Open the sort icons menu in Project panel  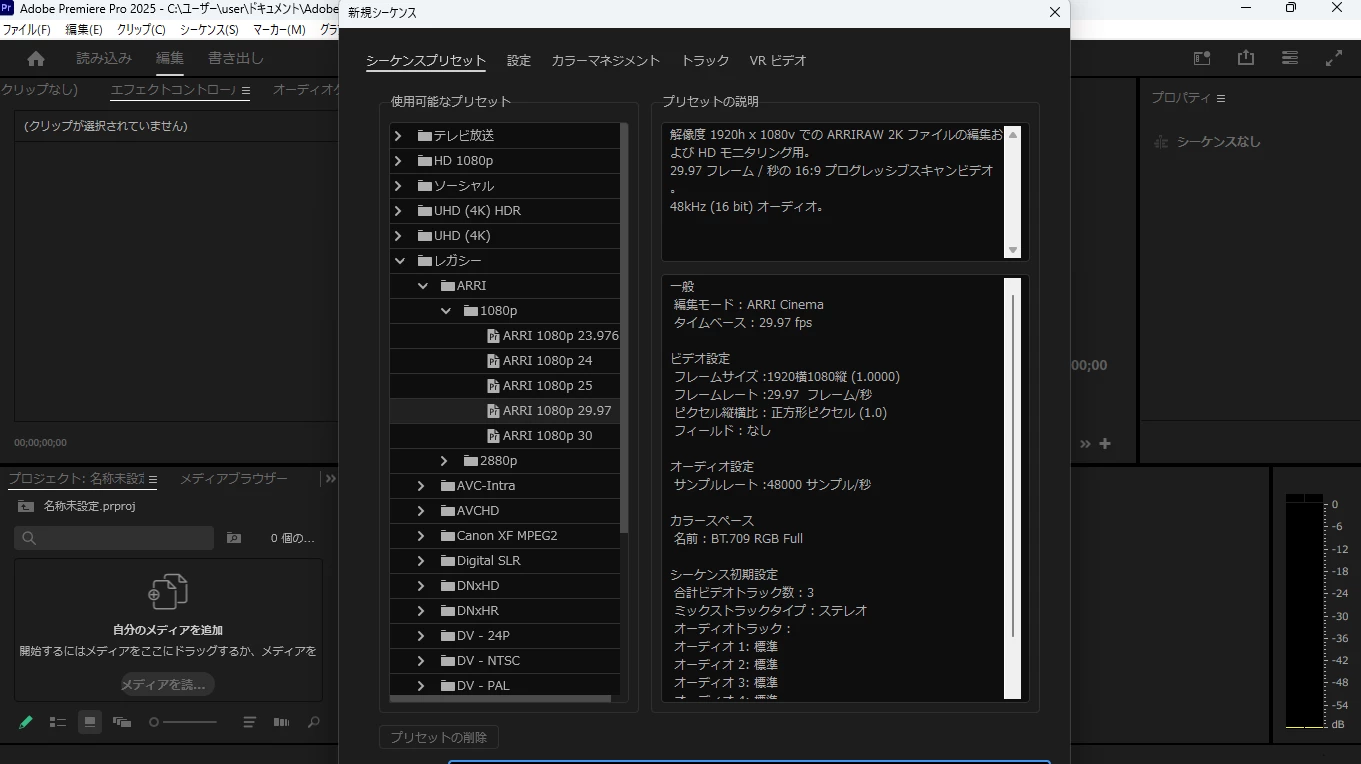(x=250, y=722)
